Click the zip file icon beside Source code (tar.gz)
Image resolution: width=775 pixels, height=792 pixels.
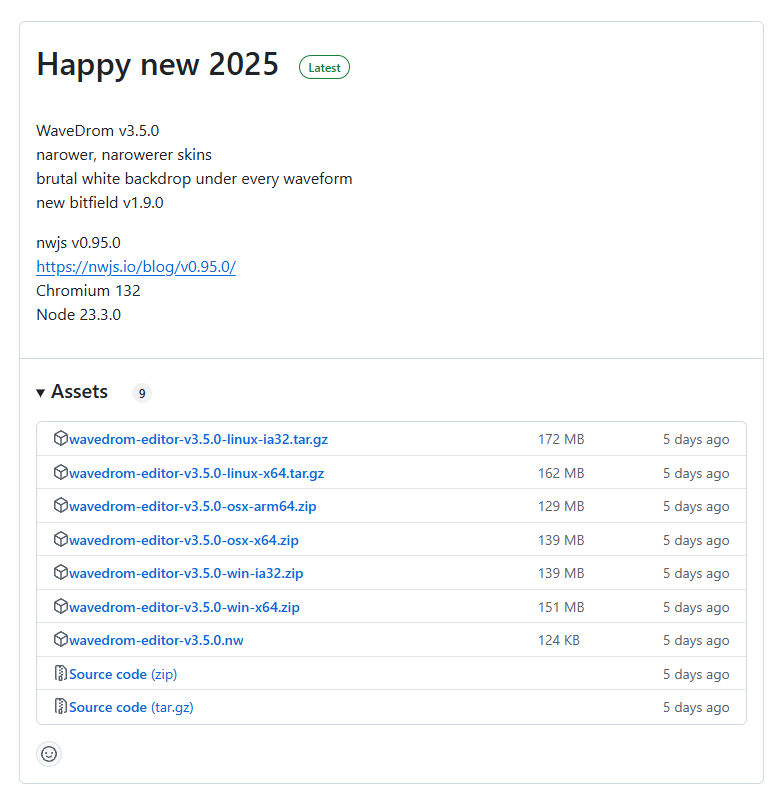(x=61, y=706)
